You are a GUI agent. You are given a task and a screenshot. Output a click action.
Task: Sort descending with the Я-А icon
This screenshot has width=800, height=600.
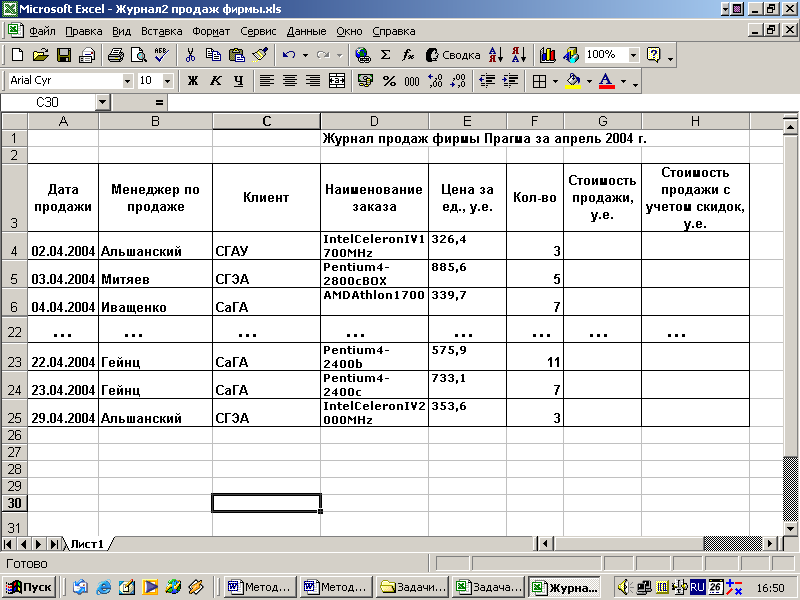[x=519, y=55]
